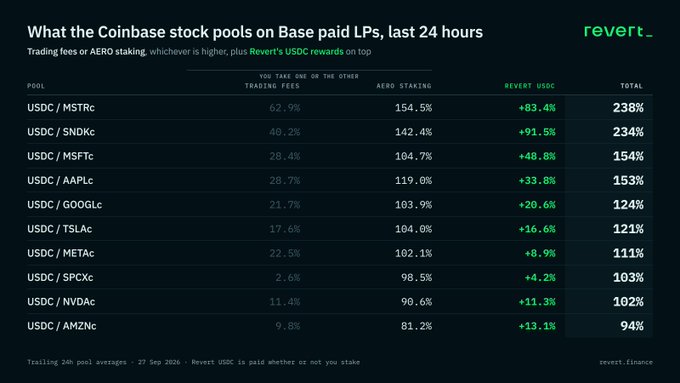Screen dimensions: 680x383
Task: Click the +13.1% Revert USDC value
Action: click(x=537, y=326)
